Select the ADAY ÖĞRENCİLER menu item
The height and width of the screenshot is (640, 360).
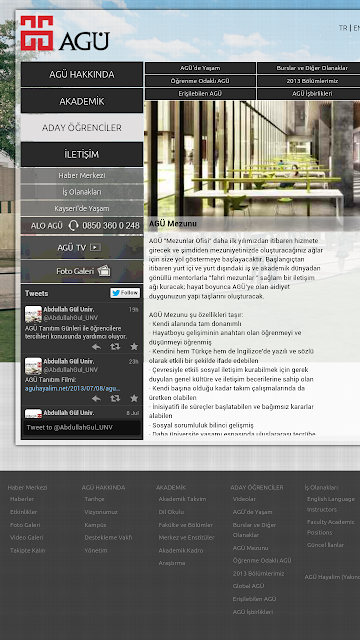pos(82,128)
